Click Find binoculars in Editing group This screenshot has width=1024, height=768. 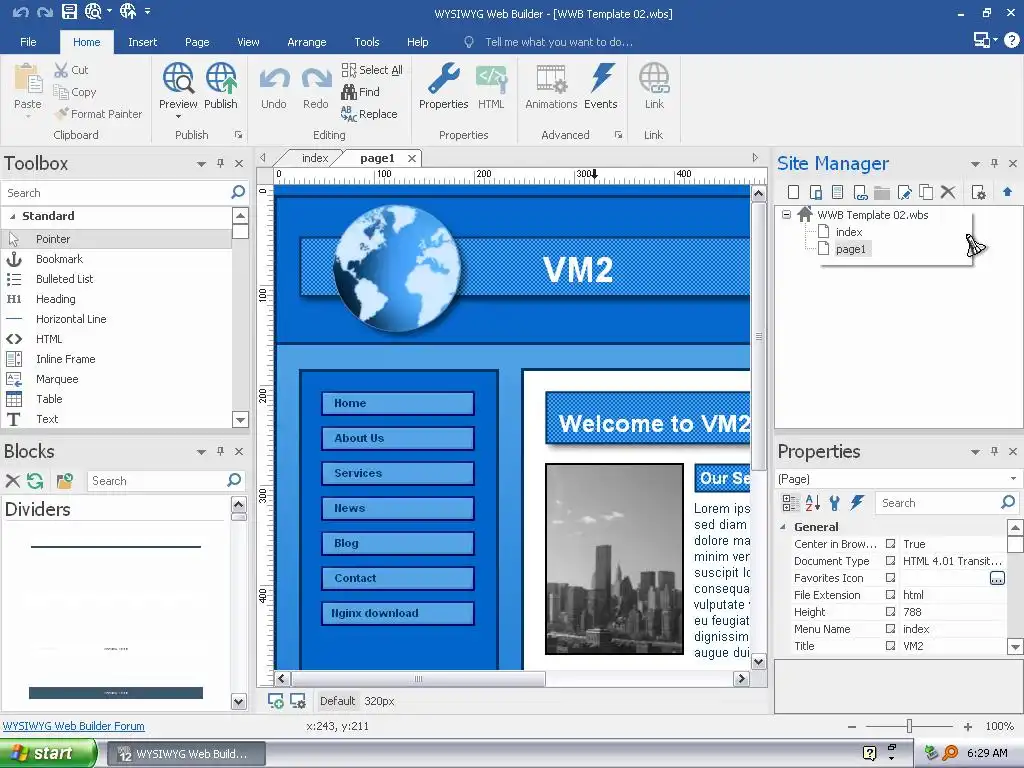[360, 92]
